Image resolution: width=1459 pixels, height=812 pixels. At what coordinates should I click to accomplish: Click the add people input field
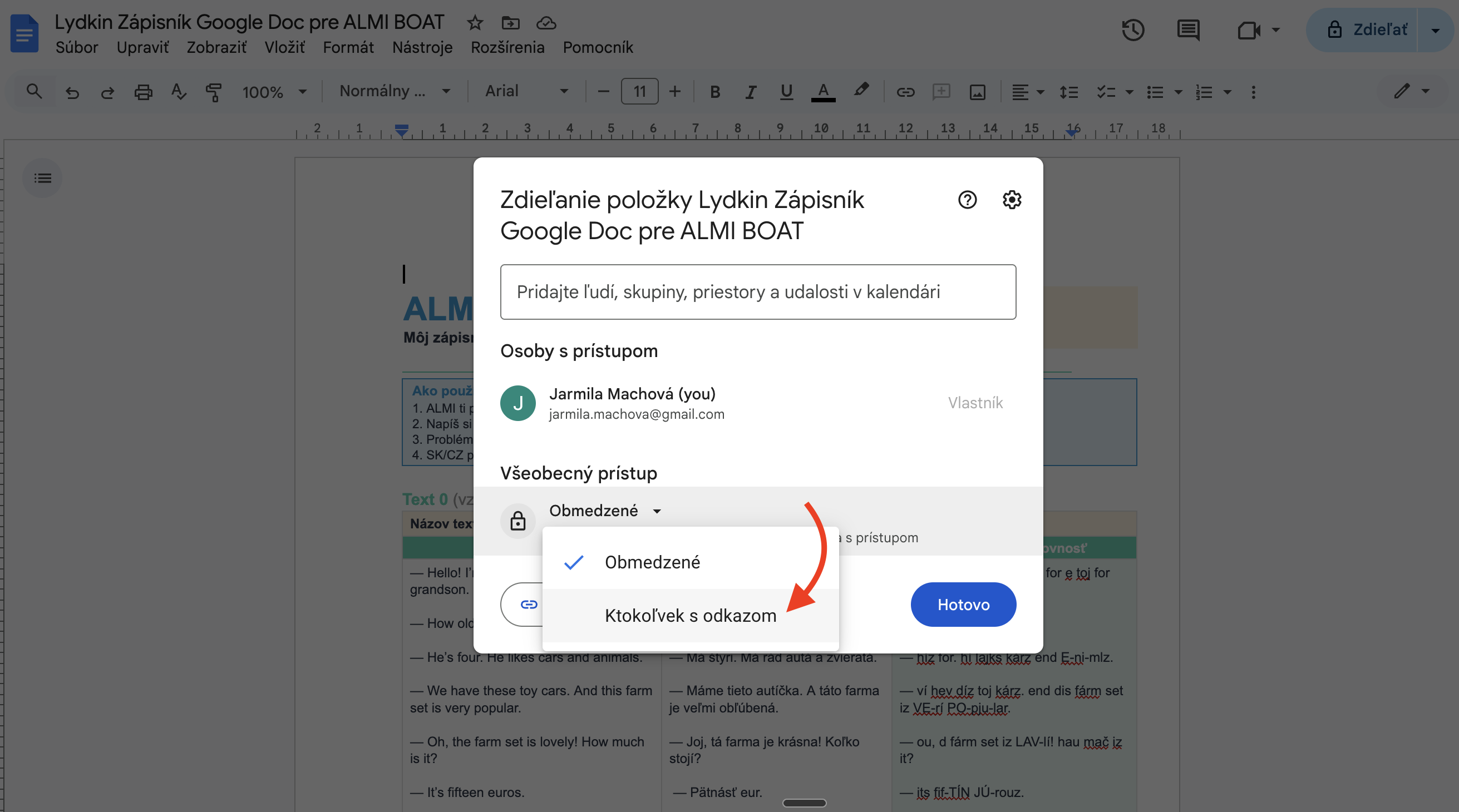click(758, 291)
